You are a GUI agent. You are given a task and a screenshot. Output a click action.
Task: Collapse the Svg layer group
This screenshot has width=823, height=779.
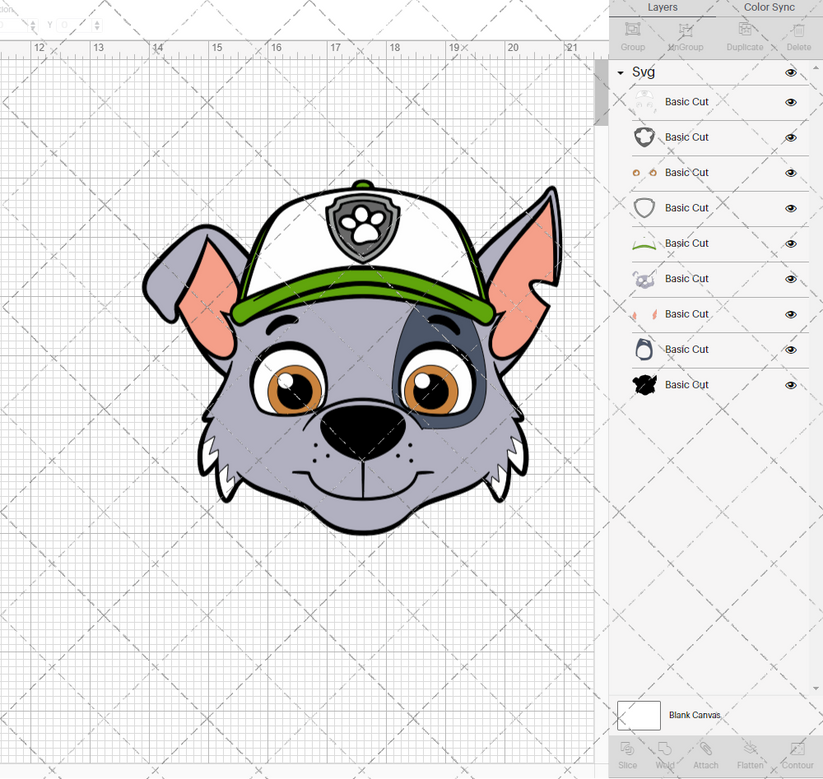pyautogui.click(x=620, y=72)
